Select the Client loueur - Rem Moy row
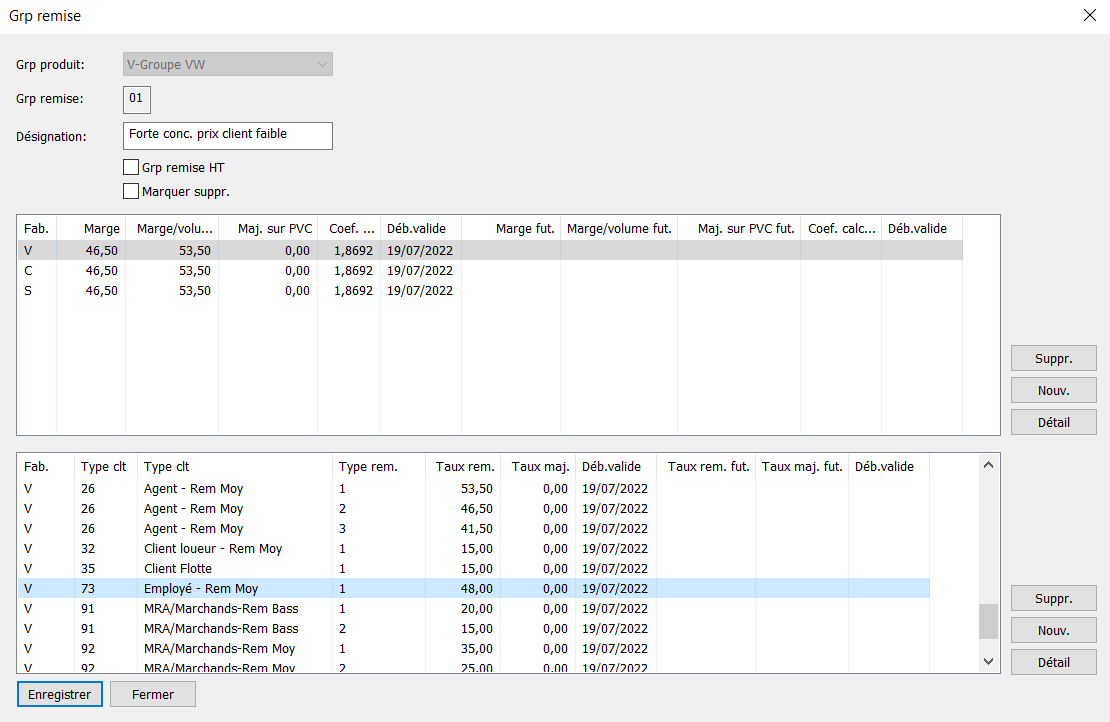 [x=474, y=549]
